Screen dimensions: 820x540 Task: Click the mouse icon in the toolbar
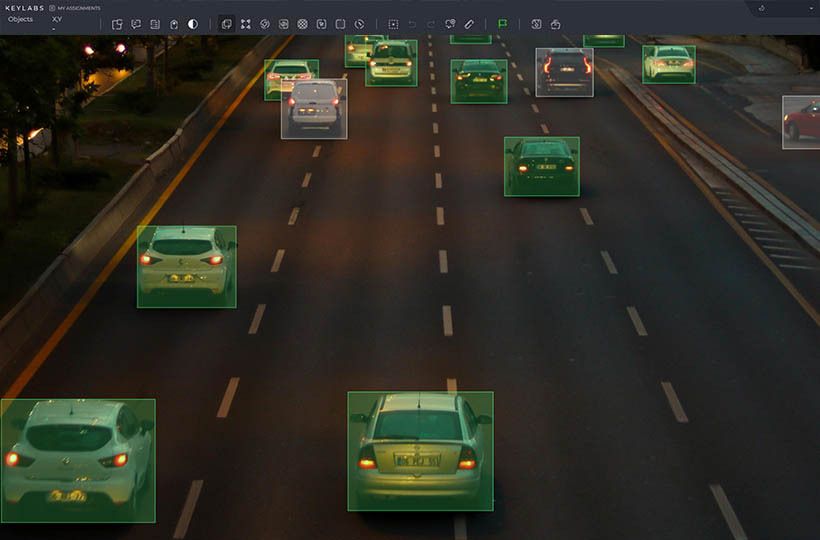[x=174, y=24]
